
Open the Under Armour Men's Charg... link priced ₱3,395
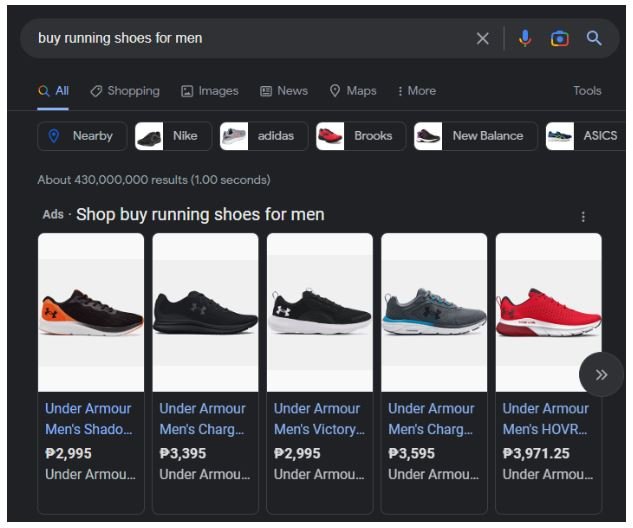202,419
